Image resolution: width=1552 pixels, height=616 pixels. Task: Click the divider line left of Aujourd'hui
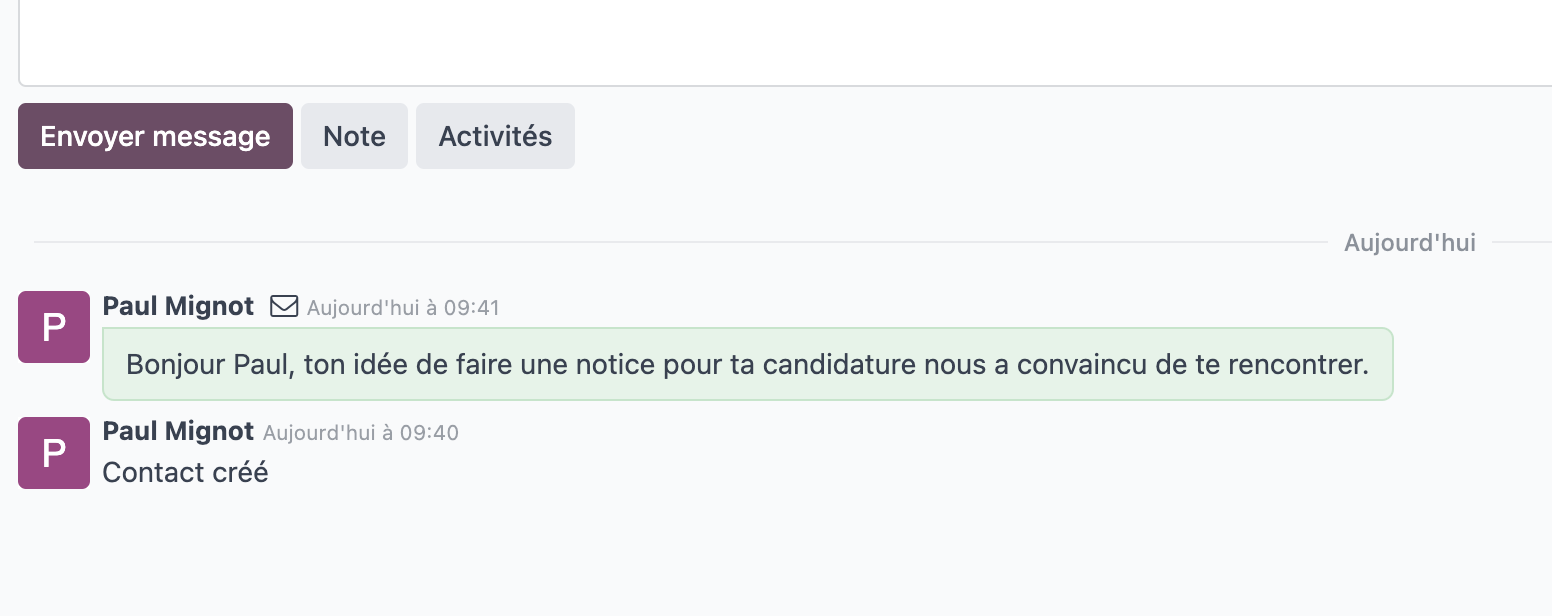click(x=680, y=242)
